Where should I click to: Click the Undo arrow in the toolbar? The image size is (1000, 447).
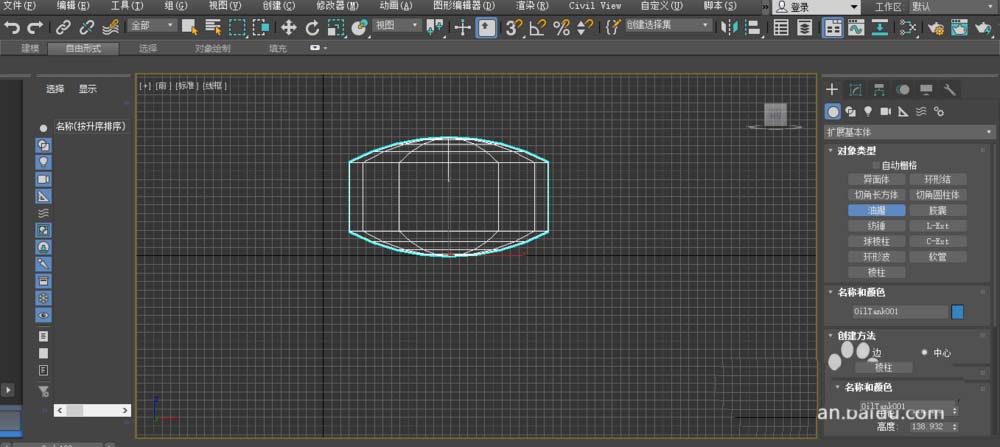click(12, 27)
